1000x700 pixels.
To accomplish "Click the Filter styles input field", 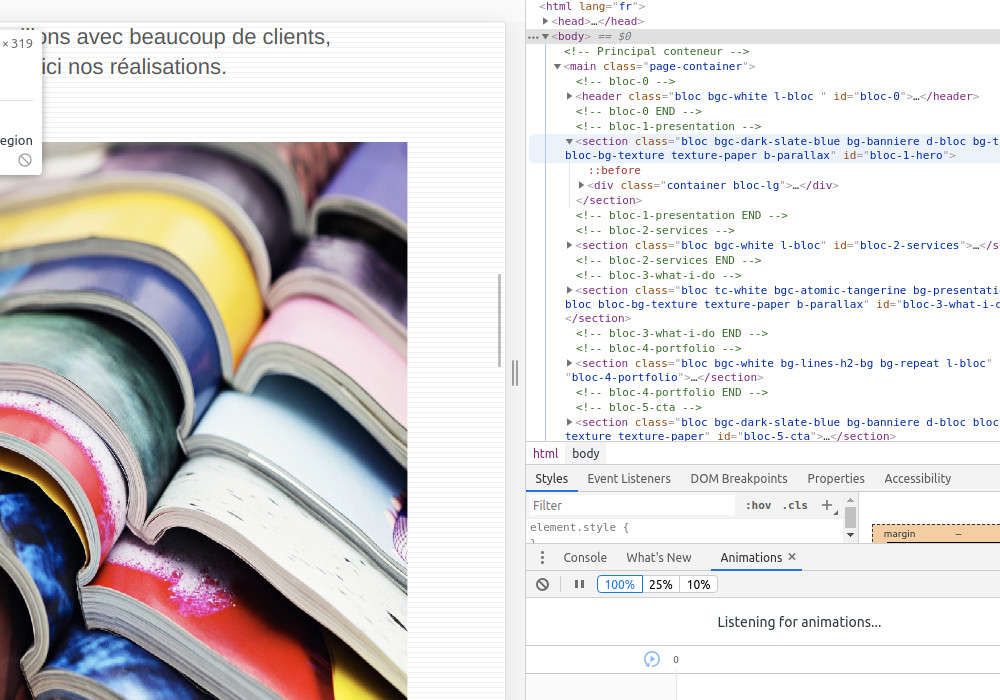I will [x=630, y=505].
